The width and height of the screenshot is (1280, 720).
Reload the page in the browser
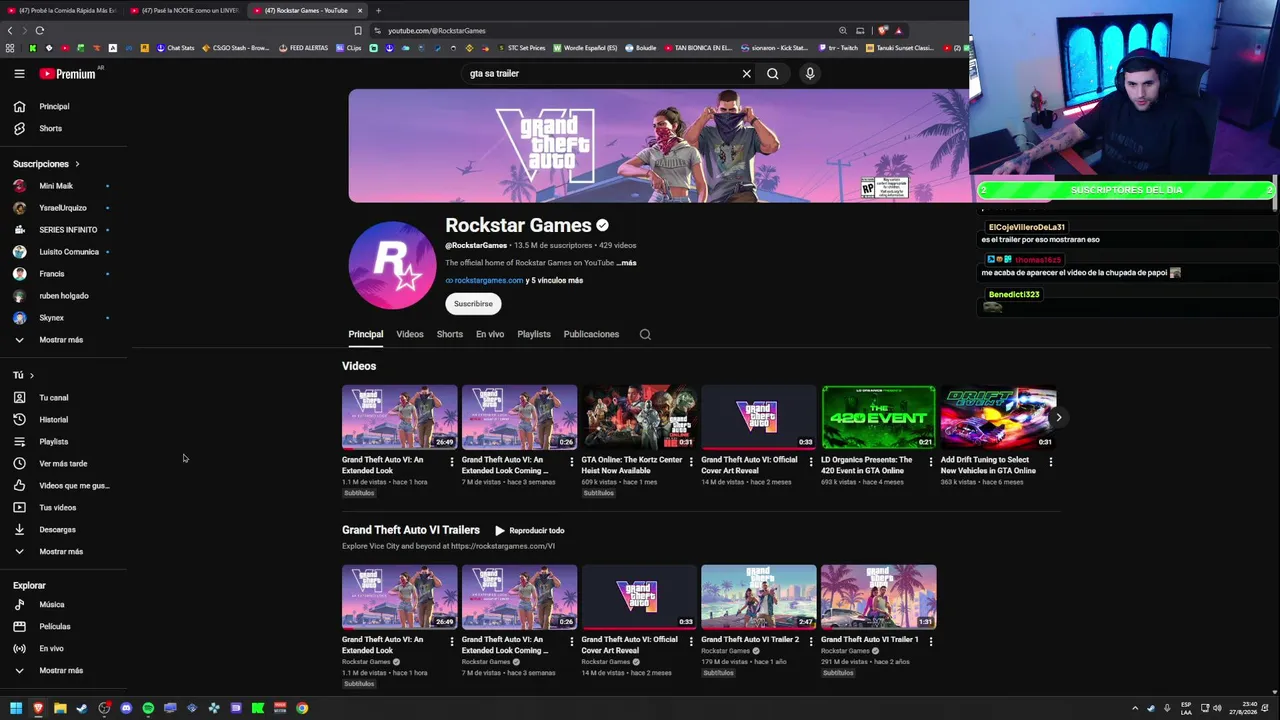coord(40,30)
